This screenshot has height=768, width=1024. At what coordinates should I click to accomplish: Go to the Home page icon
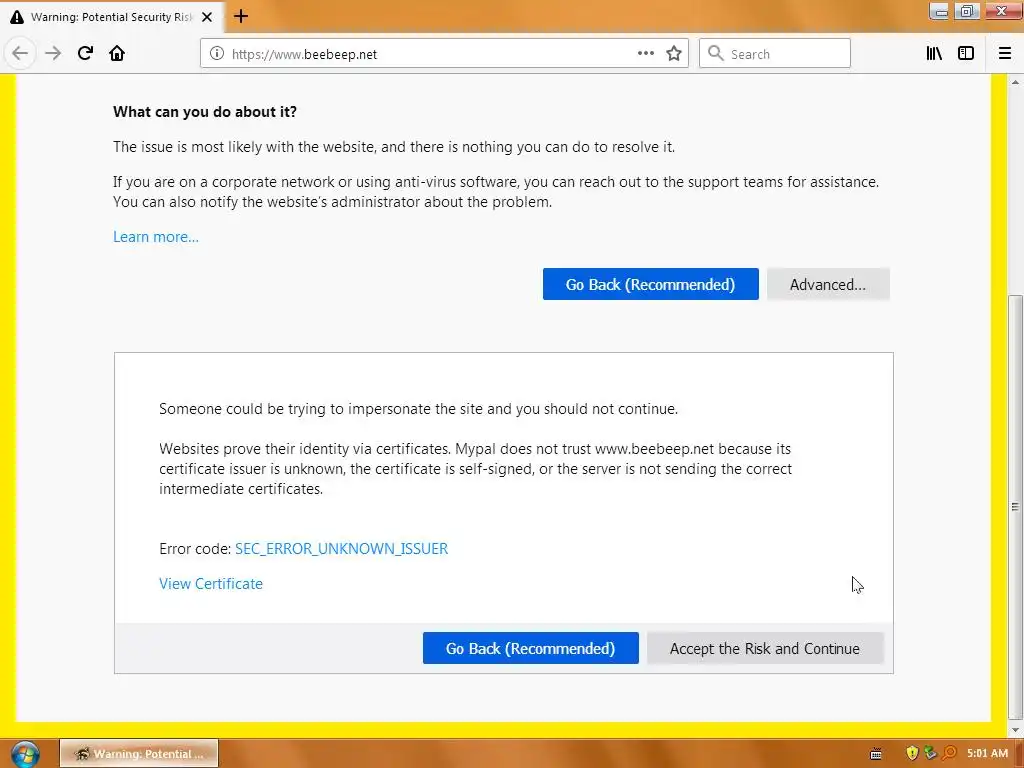[117, 54]
